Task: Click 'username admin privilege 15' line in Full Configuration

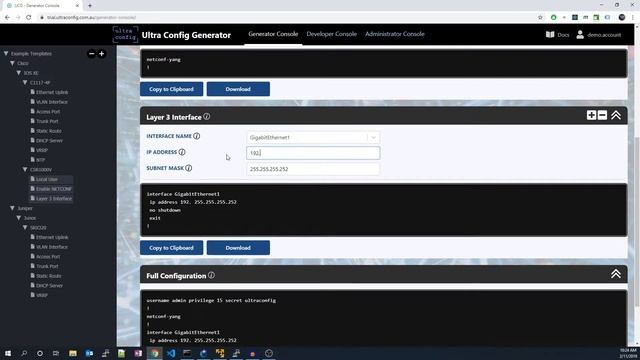Action: click(x=211, y=300)
